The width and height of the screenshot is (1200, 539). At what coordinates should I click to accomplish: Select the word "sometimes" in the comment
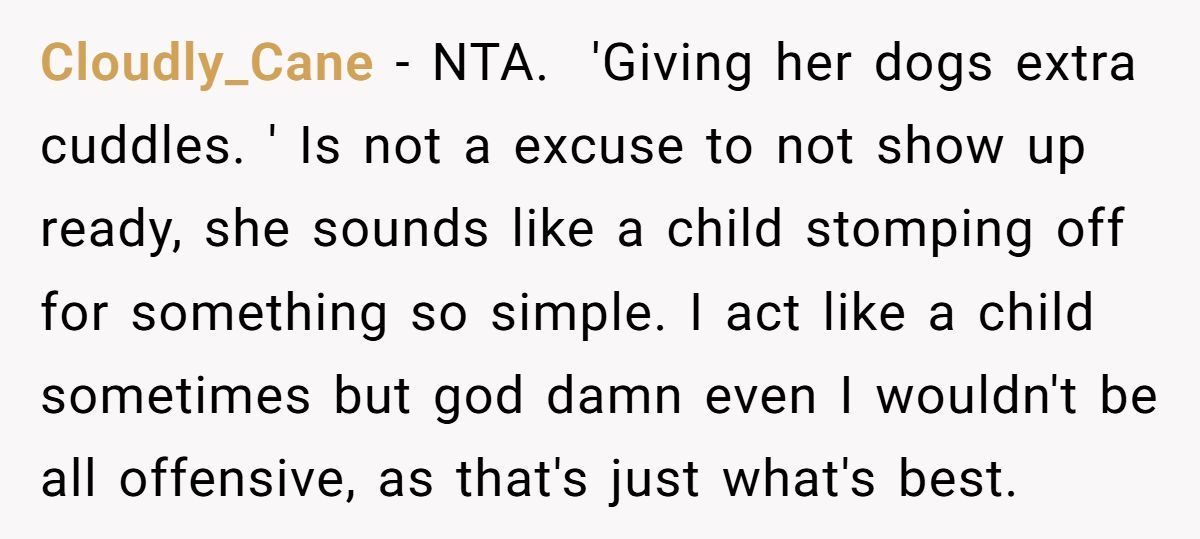(x=176, y=395)
